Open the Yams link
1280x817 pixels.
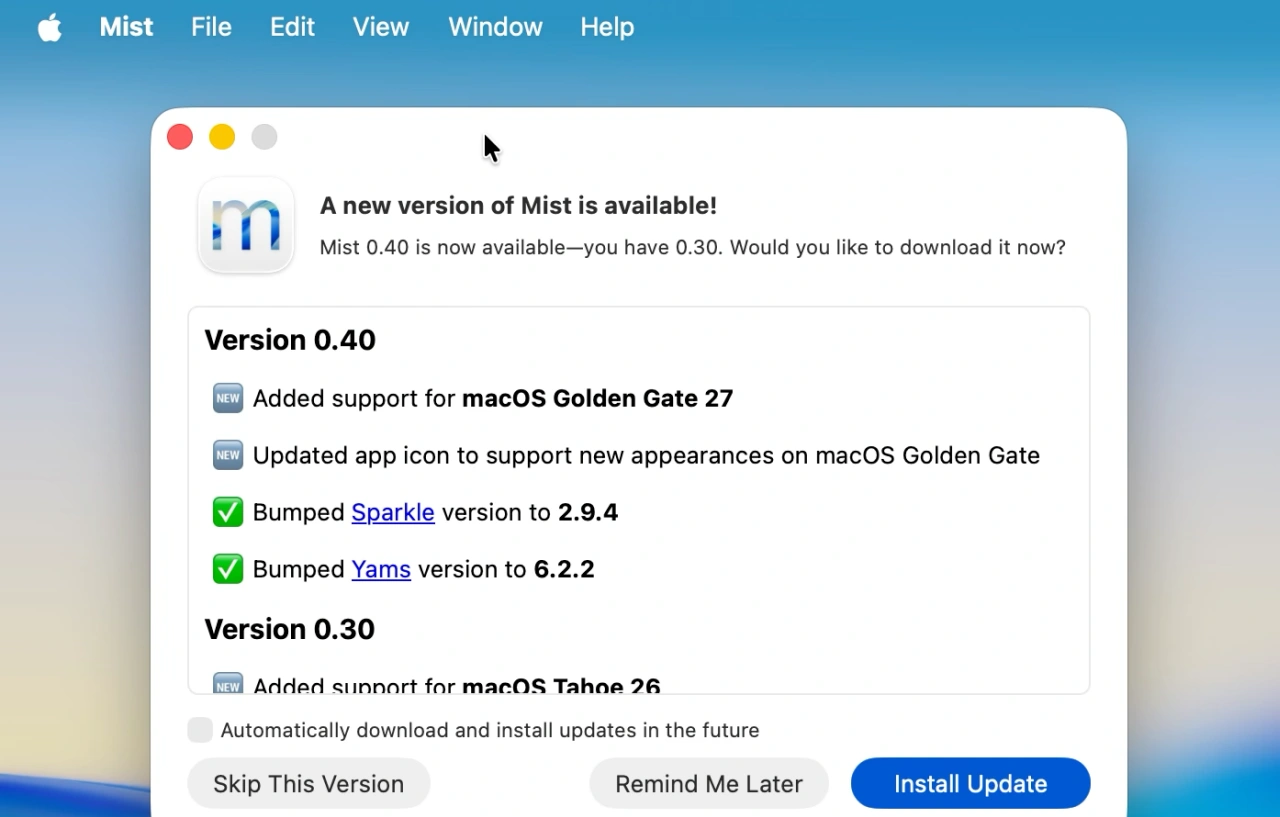[x=381, y=569]
